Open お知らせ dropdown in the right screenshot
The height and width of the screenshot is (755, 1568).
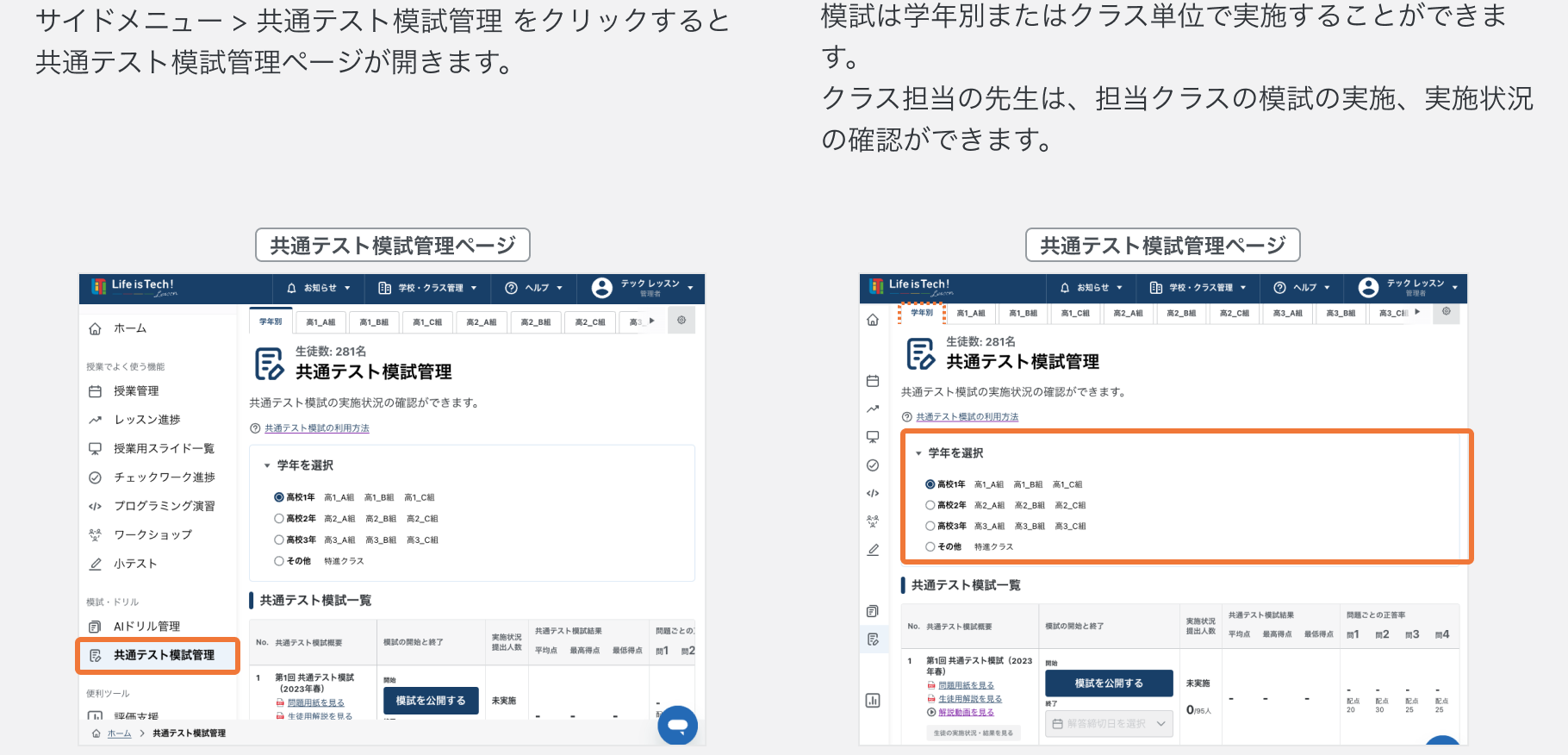[1092, 288]
